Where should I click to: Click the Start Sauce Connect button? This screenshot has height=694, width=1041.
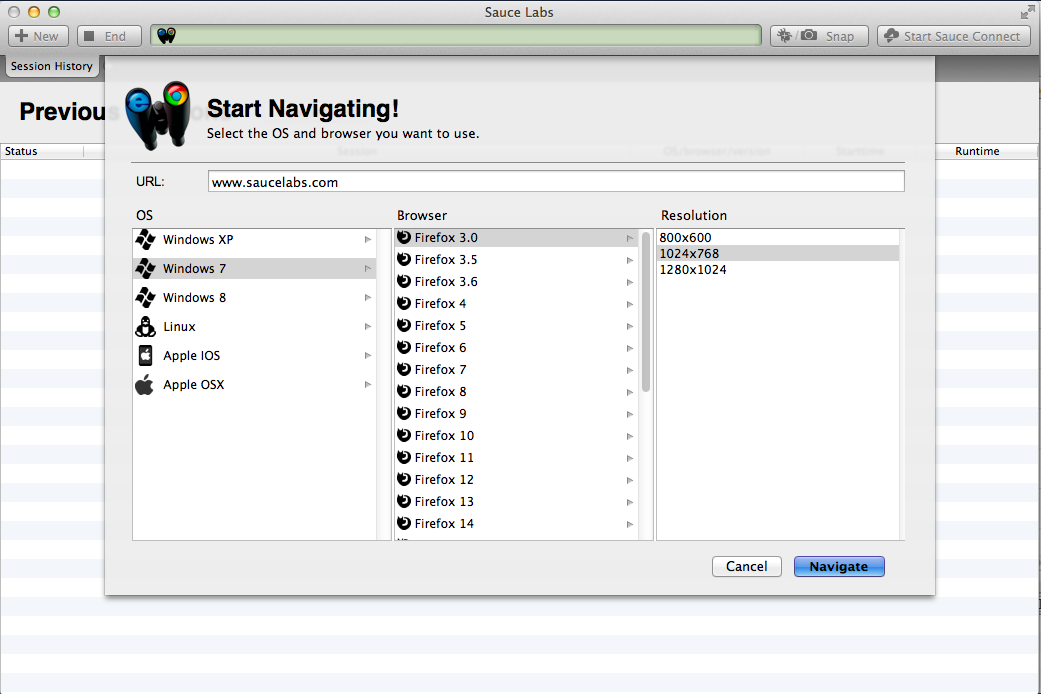953,36
